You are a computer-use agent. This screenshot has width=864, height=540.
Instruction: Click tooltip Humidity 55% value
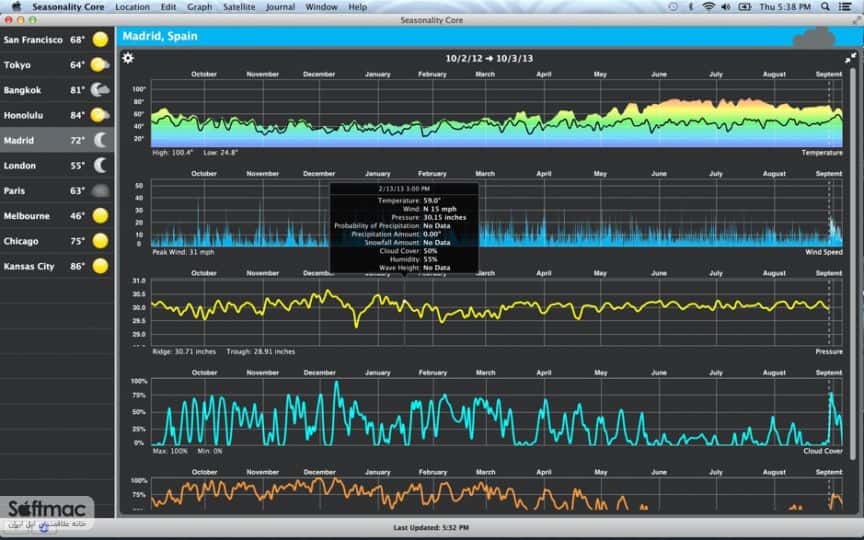point(430,260)
